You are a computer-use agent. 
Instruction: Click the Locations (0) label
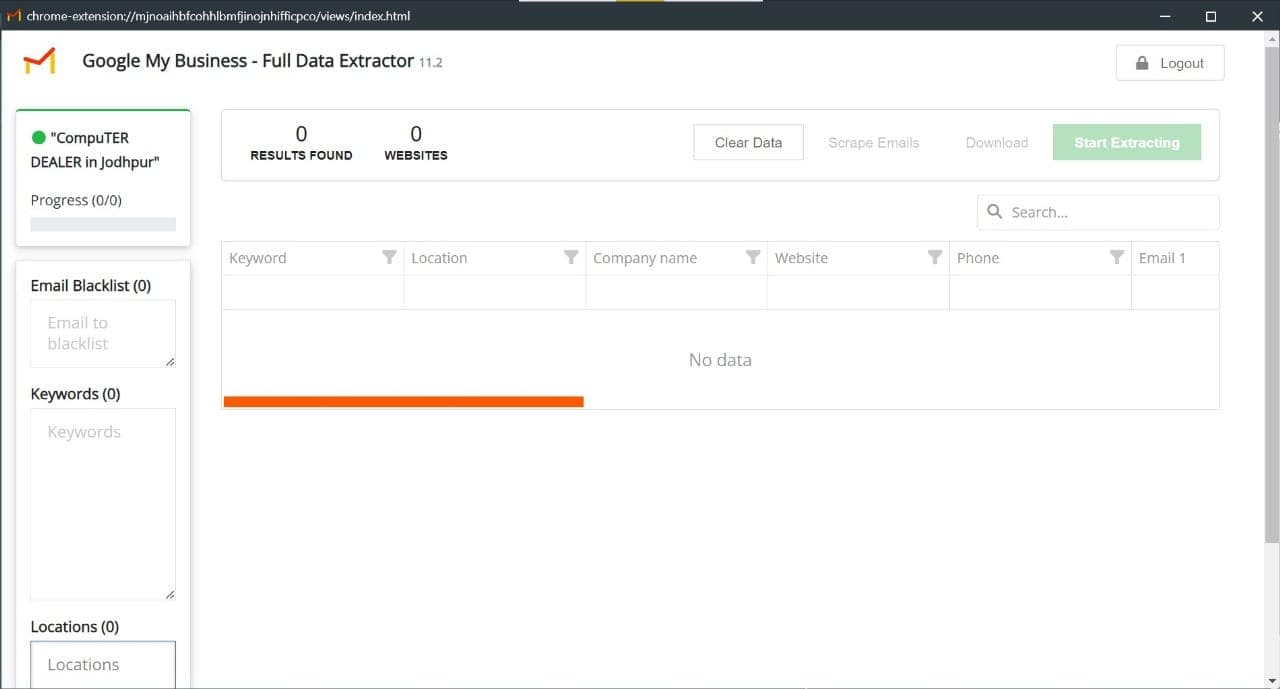[75, 627]
